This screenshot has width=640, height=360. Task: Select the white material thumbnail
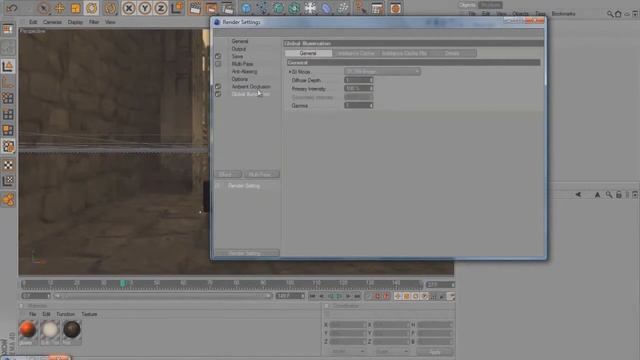coord(50,330)
